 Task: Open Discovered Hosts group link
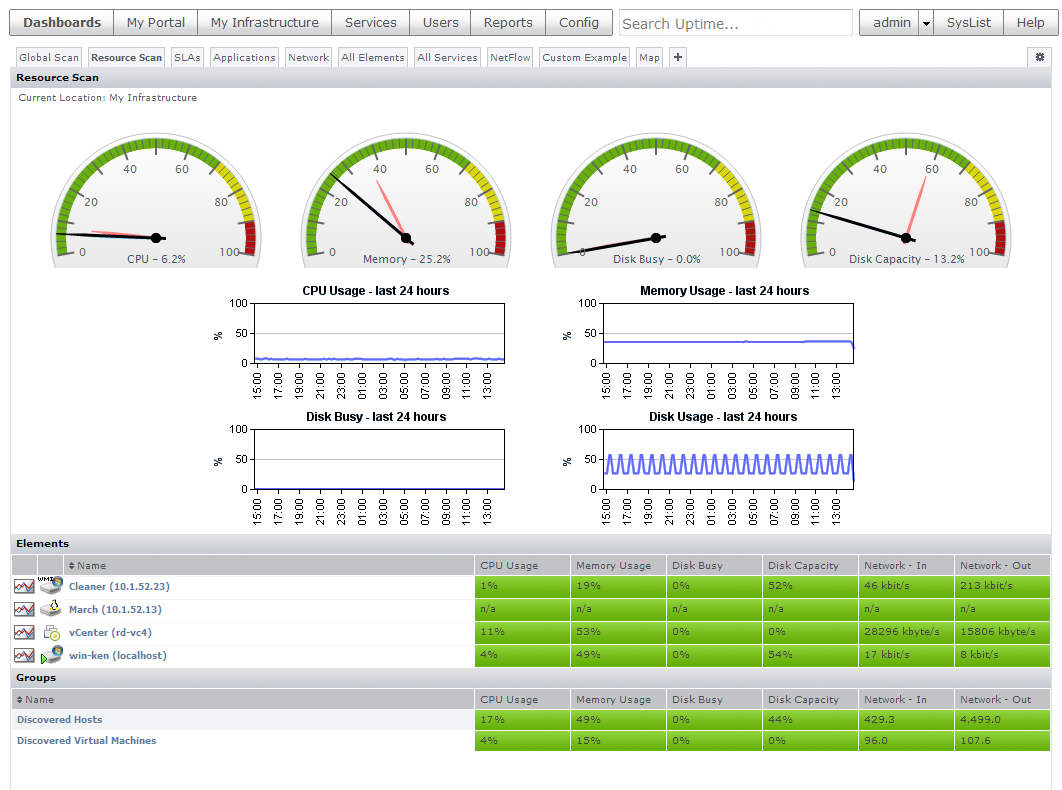(60, 720)
